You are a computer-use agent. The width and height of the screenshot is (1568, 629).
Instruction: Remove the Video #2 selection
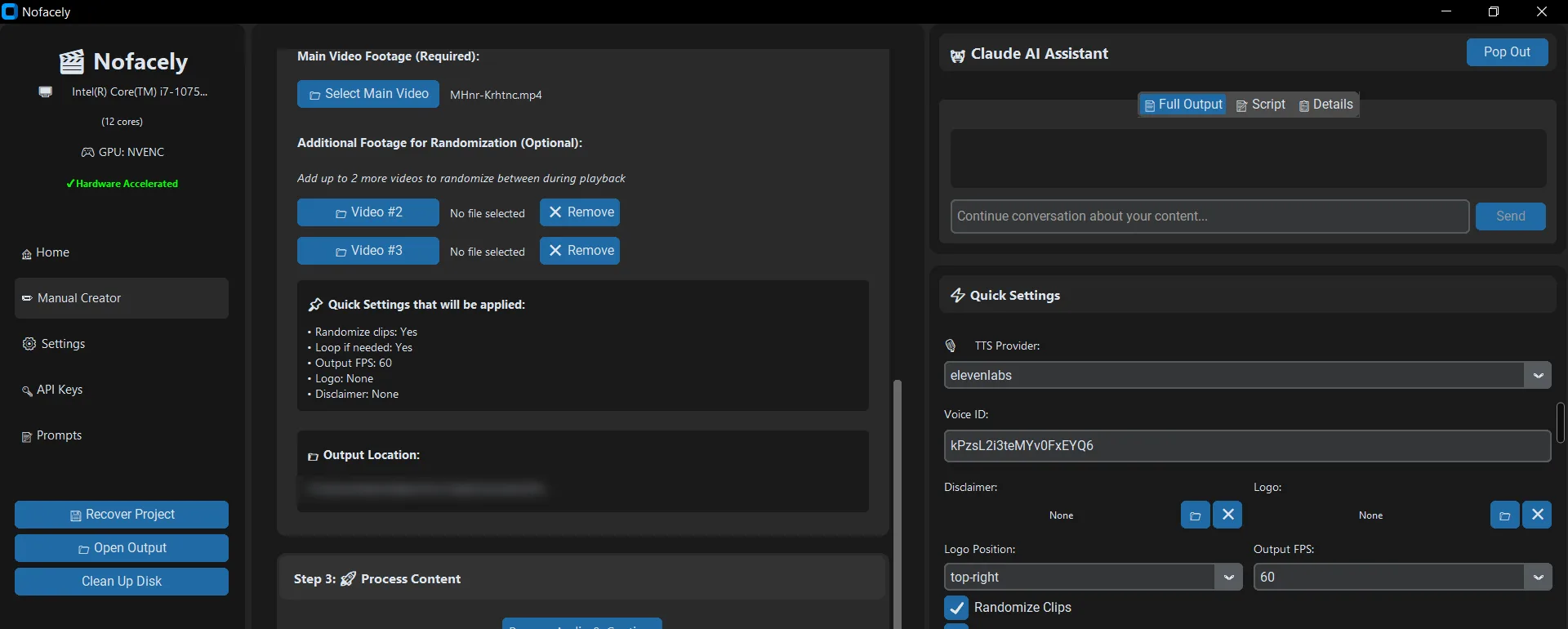tap(580, 212)
